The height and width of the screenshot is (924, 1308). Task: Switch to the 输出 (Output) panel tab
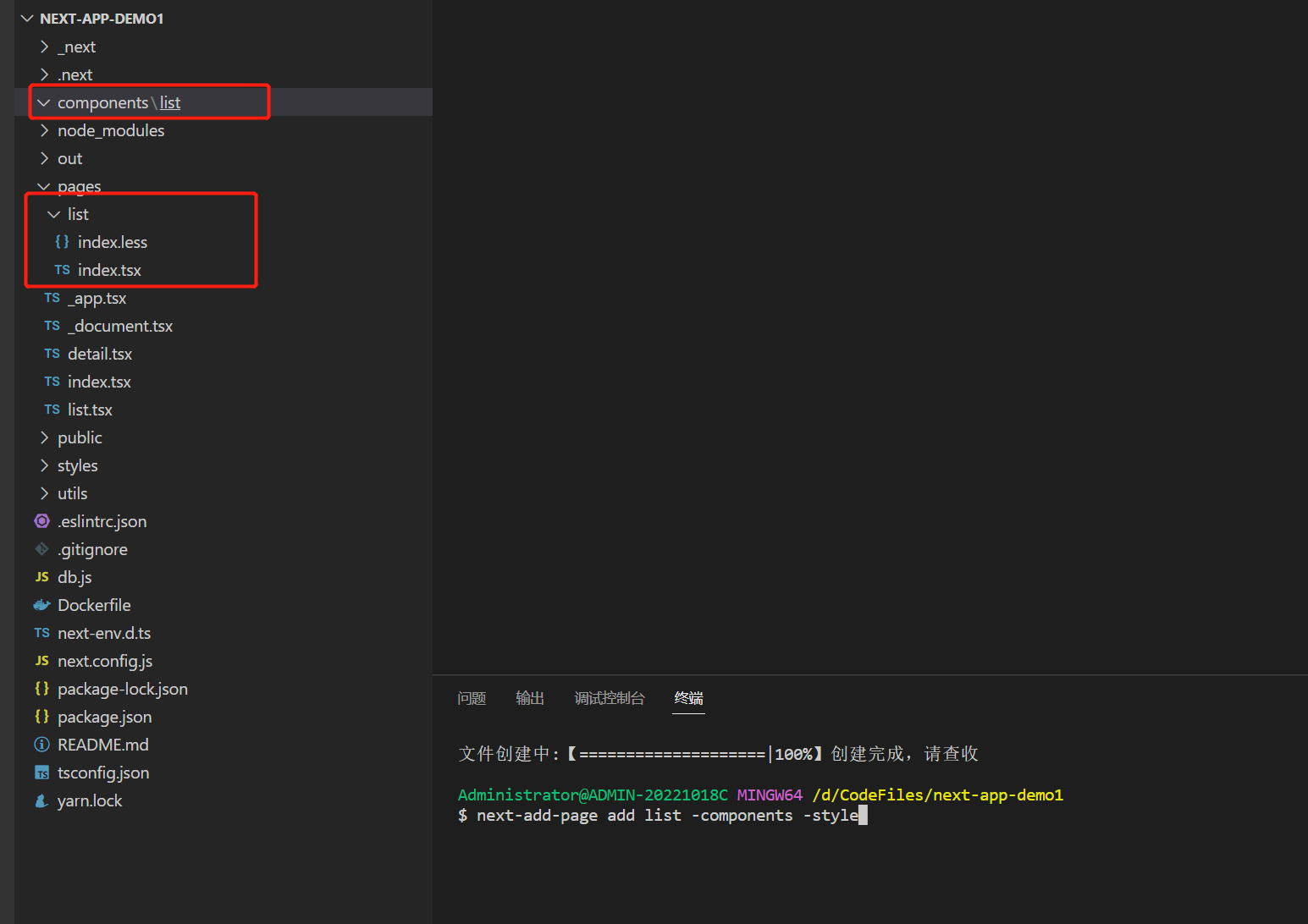[x=530, y=698]
